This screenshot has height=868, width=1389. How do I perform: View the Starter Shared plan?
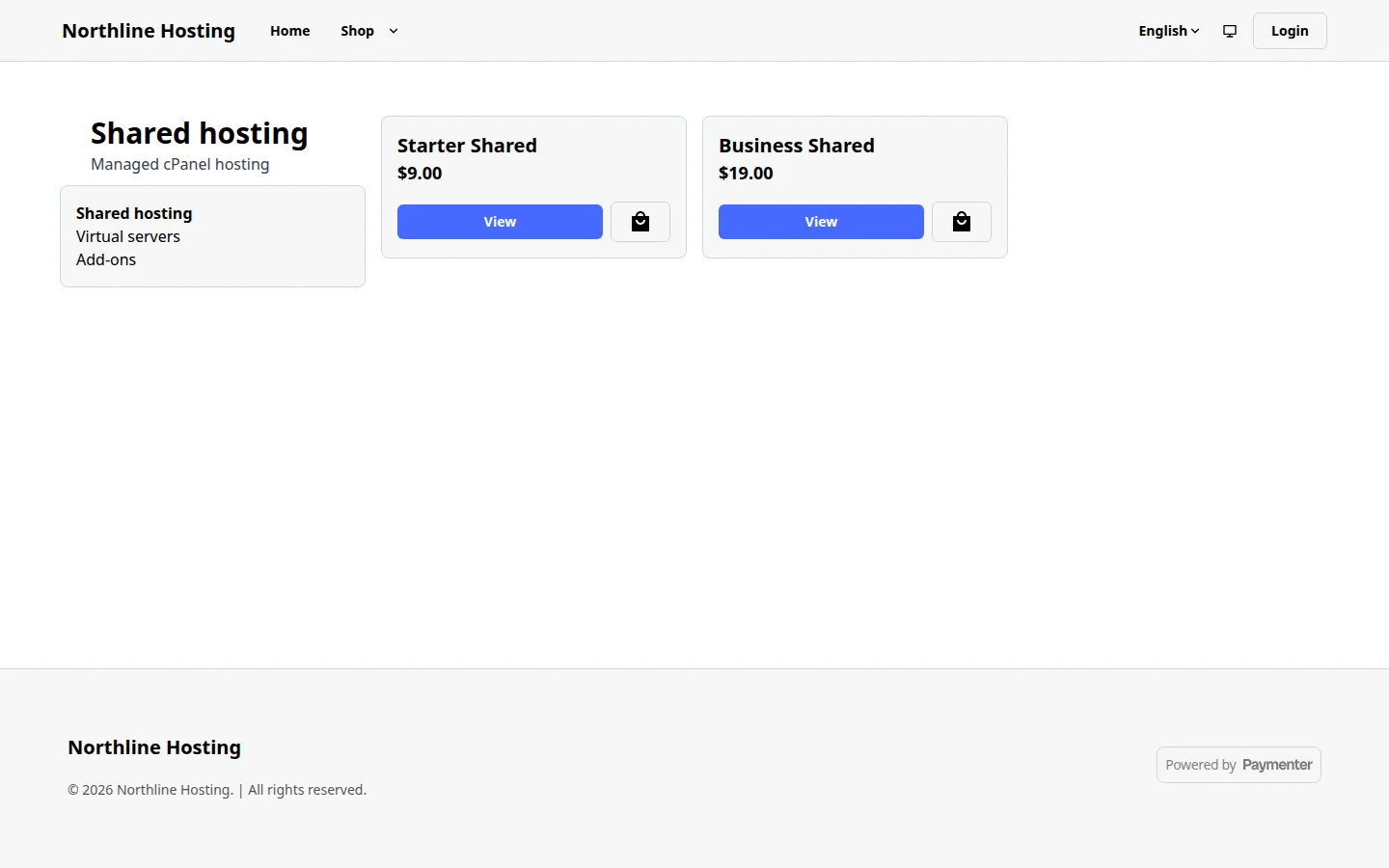[x=500, y=222]
